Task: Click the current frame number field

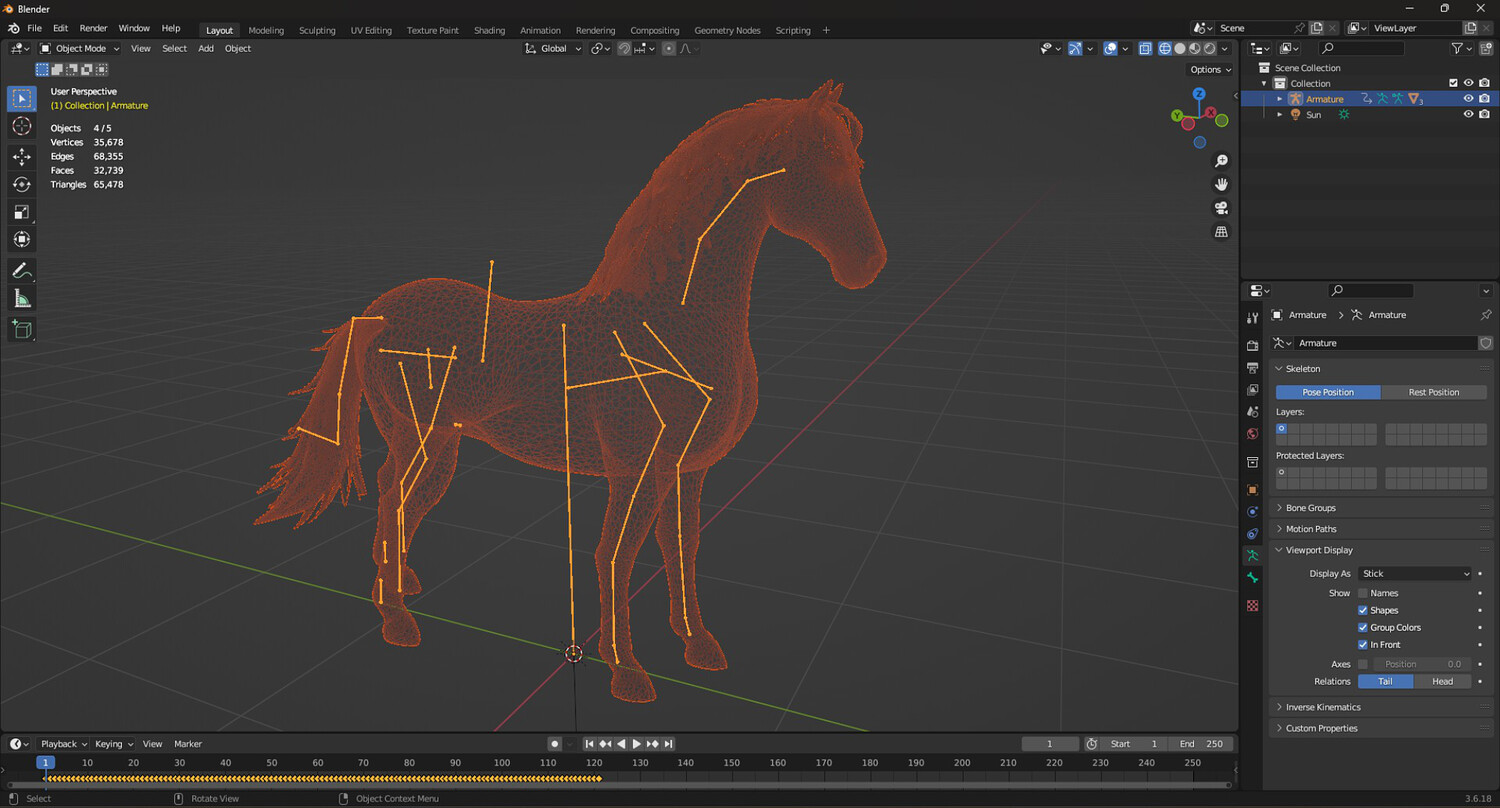Action: click(x=1050, y=744)
